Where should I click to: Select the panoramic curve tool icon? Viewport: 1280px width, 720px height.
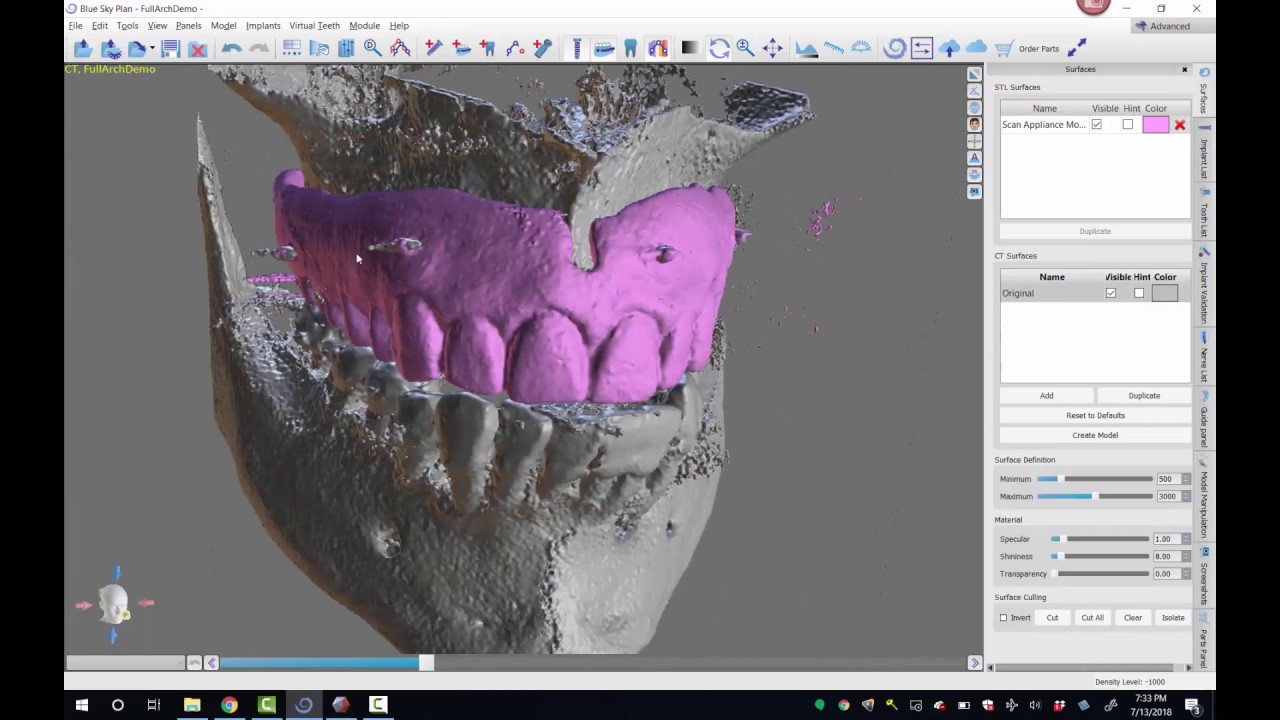pos(400,48)
